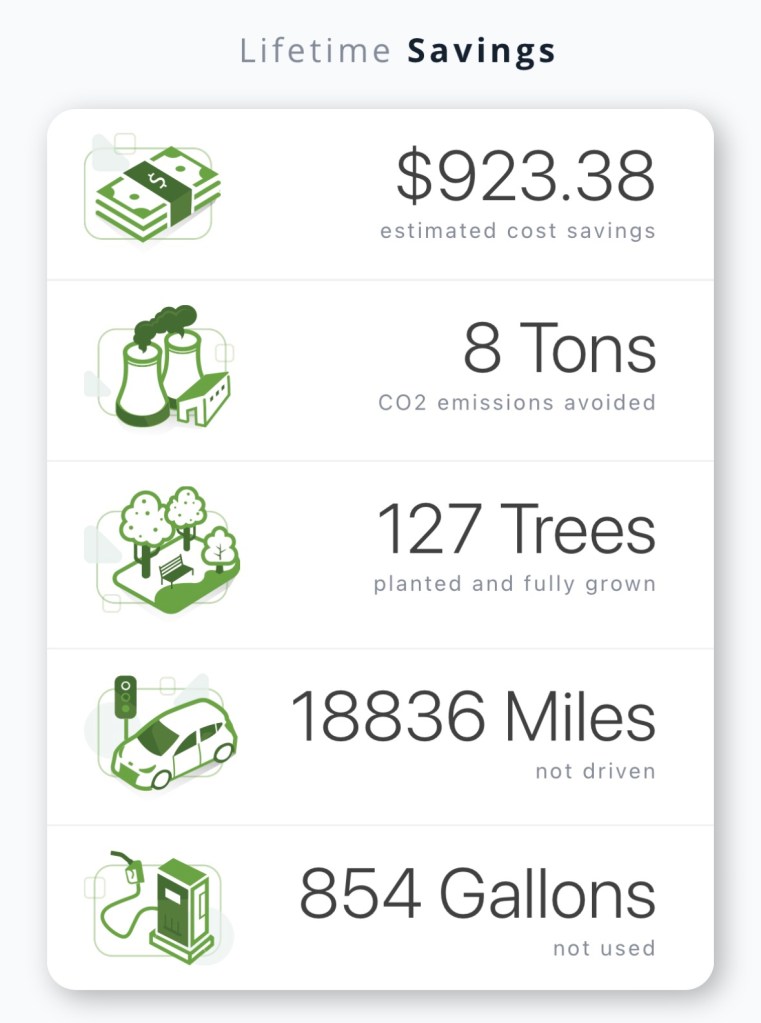Tap the 127 Trees figure
The width and height of the screenshot is (761, 1023).
(x=516, y=529)
